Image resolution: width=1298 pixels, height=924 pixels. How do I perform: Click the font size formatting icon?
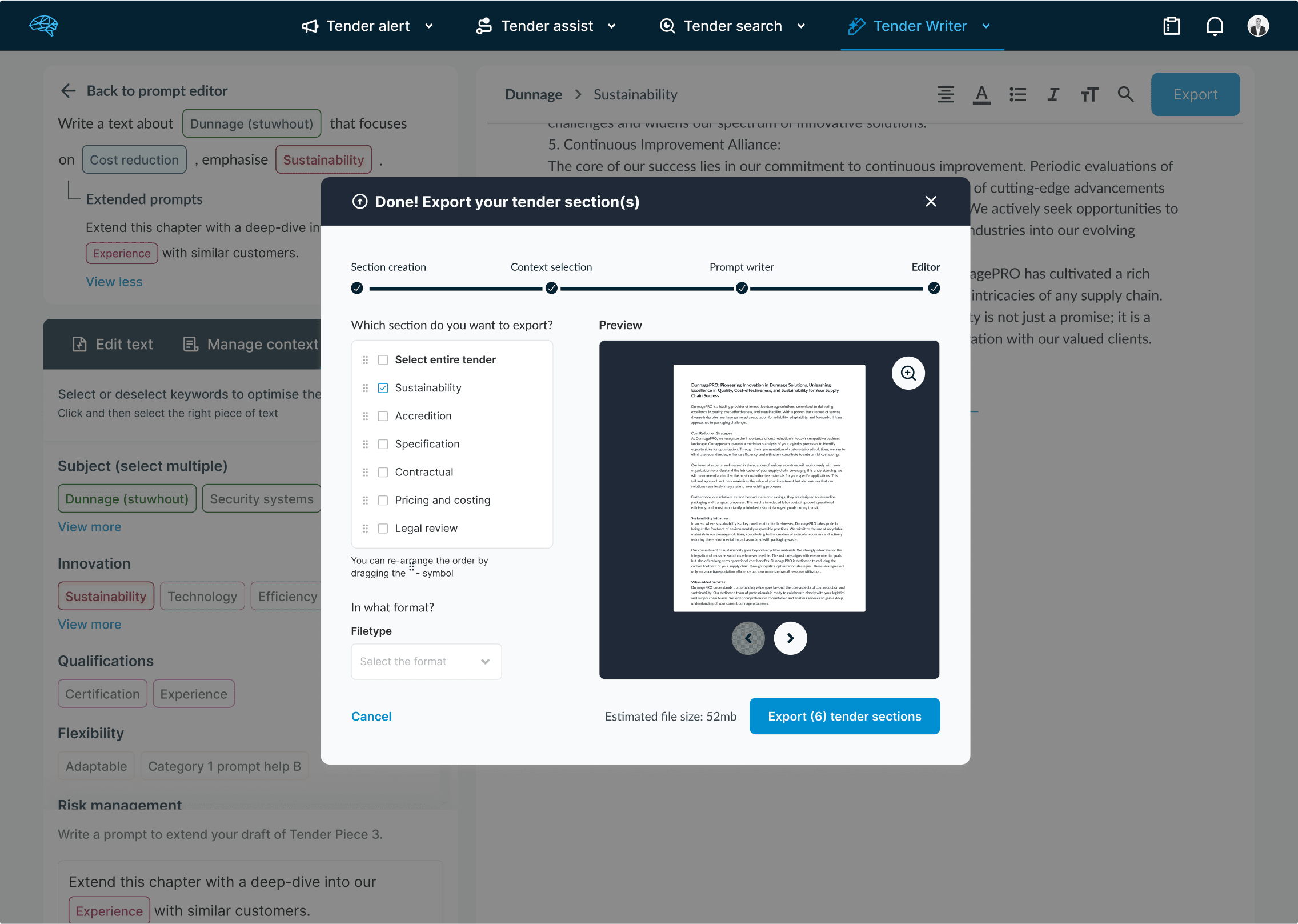(x=1089, y=94)
